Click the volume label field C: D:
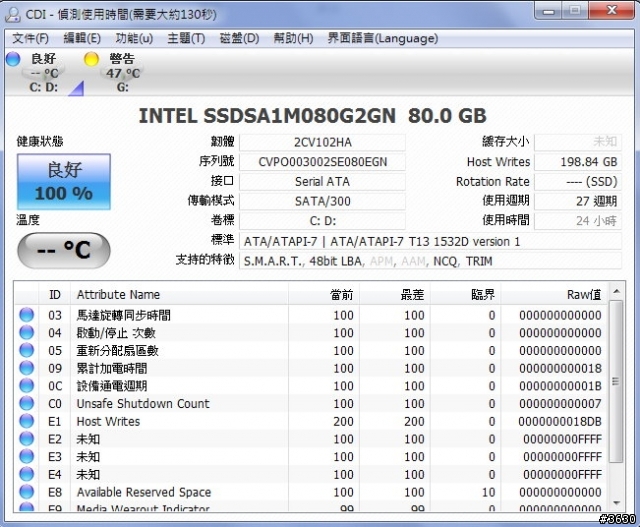The image size is (640, 527). pyautogui.click(x=322, y=221)
